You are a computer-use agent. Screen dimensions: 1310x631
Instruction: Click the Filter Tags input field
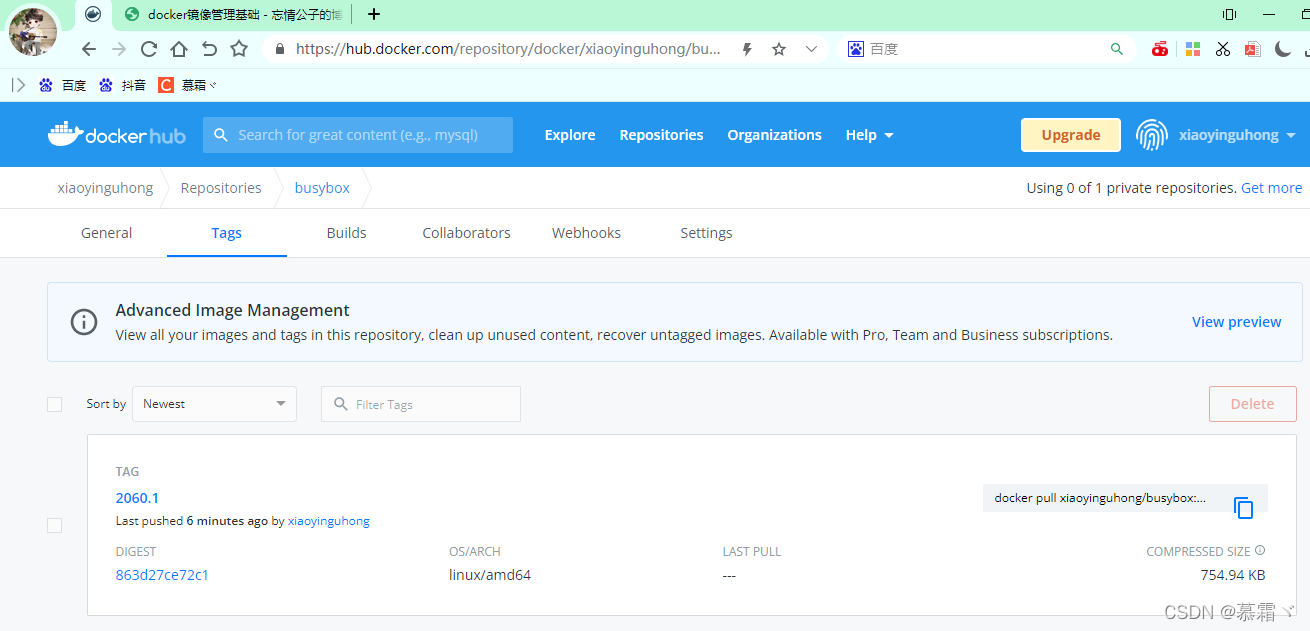[x=421, y=404]
